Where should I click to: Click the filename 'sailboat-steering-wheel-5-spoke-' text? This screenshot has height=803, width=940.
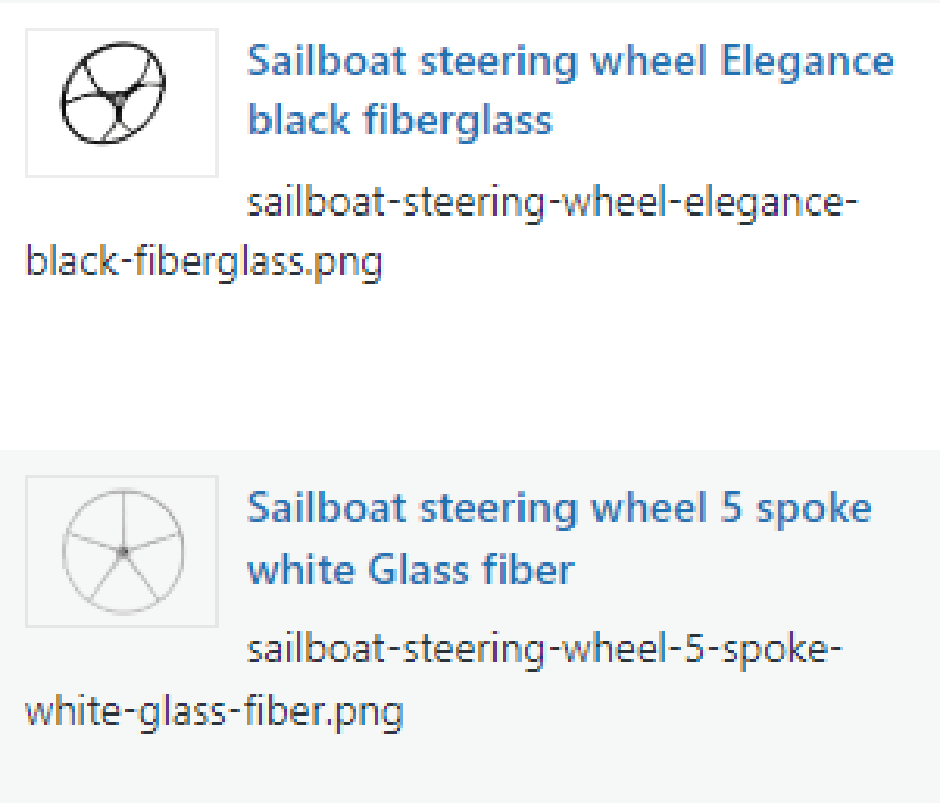pos(545,652)
